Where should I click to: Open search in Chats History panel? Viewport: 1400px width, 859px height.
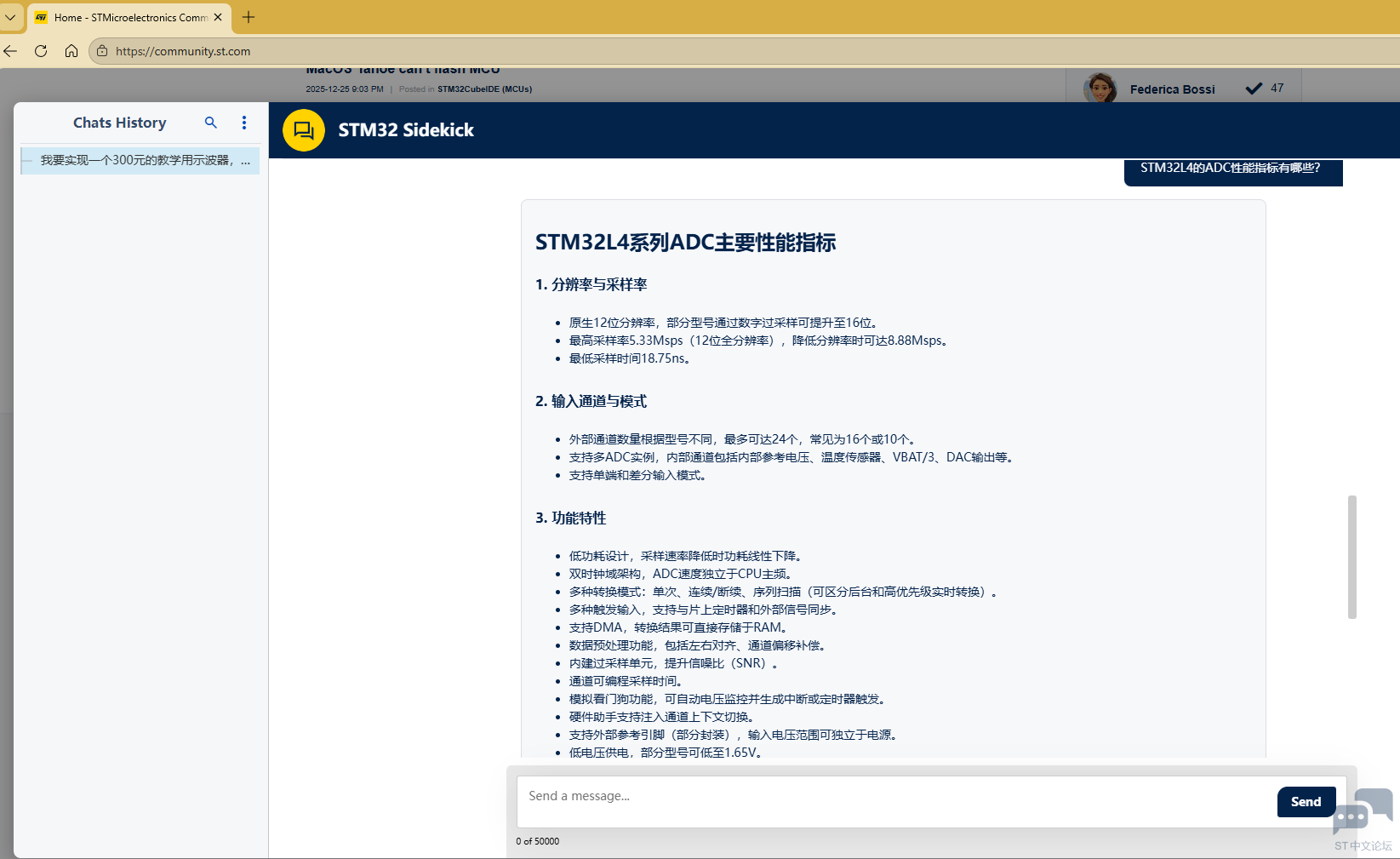tap(210, 123)
